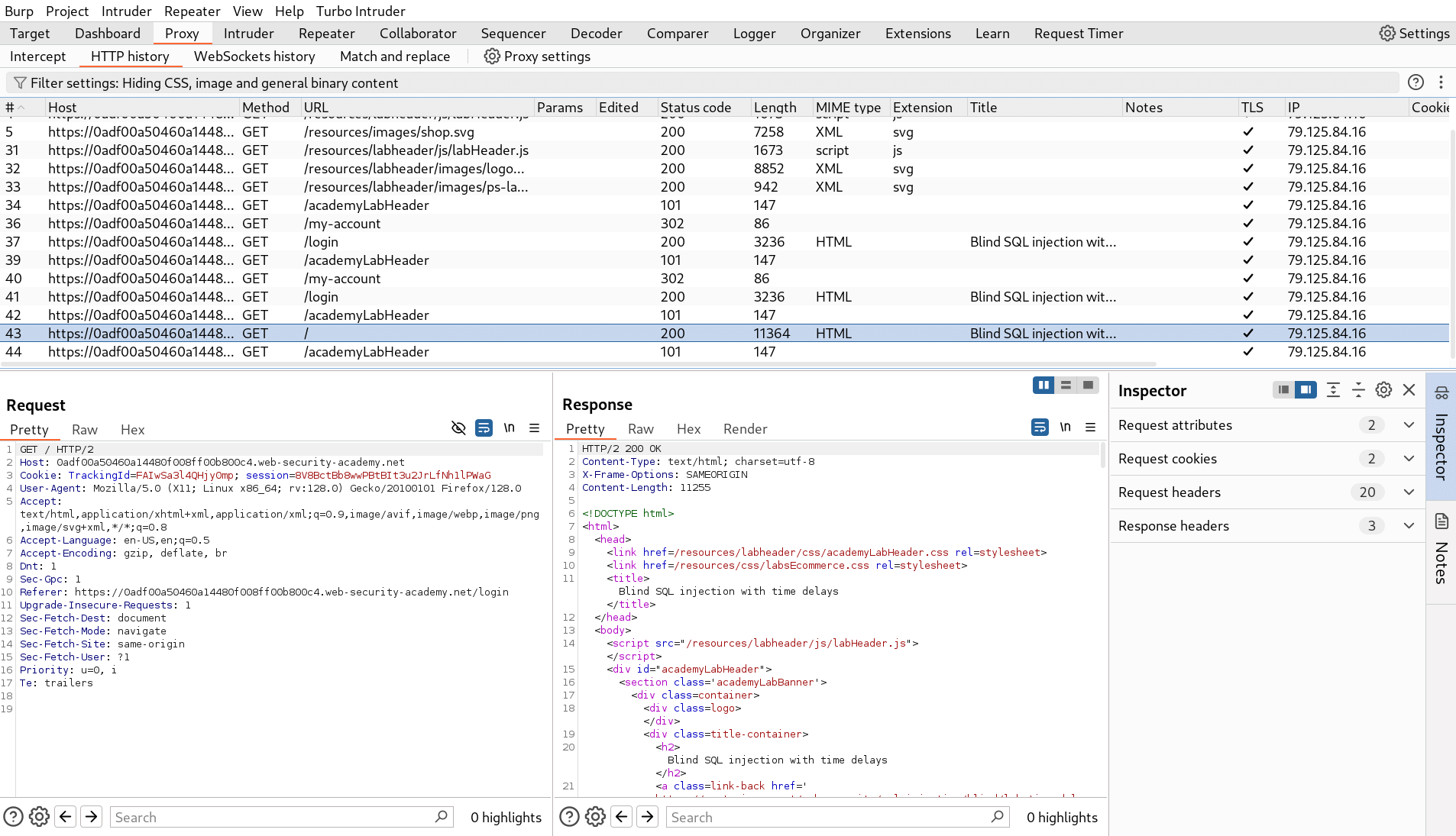Select side-by-side layout view
1456x836 pixels.
[x=1043, y=385]
